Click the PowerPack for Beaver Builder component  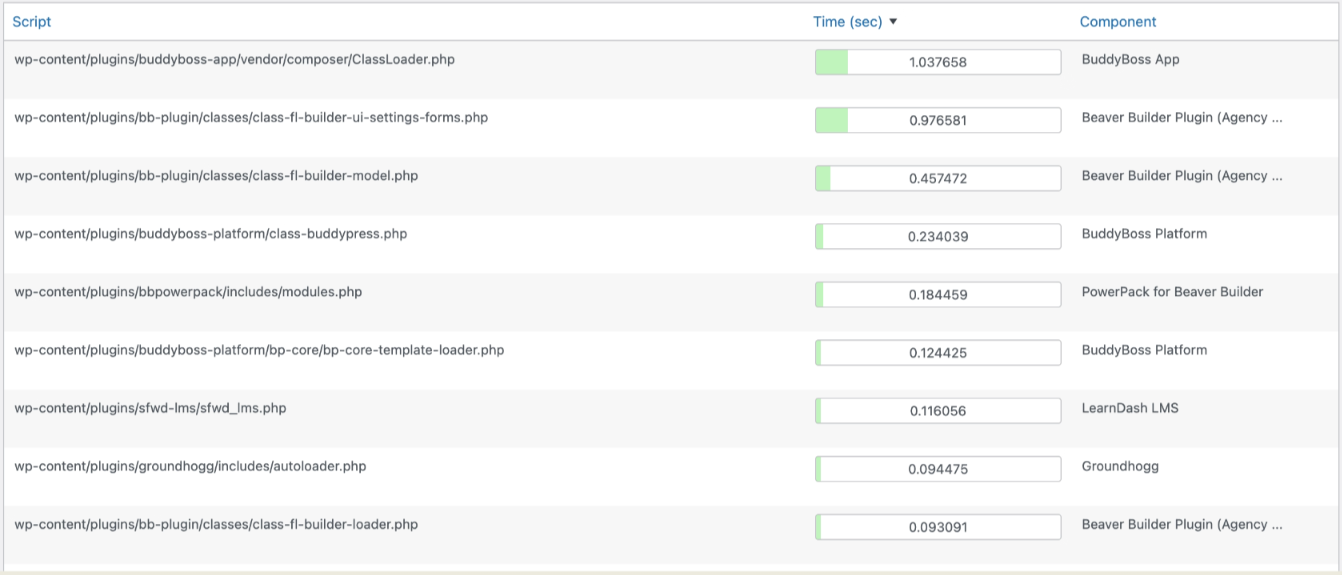1172,292
